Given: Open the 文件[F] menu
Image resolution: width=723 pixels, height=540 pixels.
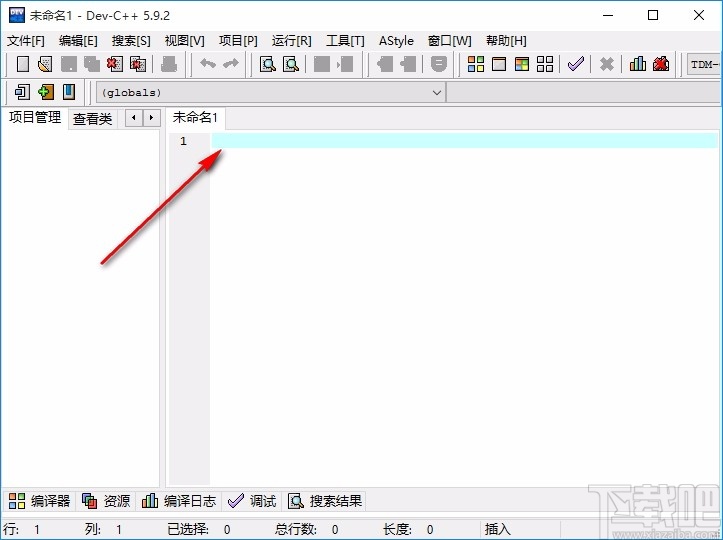Looking at the screenshot, I should 25,41.
